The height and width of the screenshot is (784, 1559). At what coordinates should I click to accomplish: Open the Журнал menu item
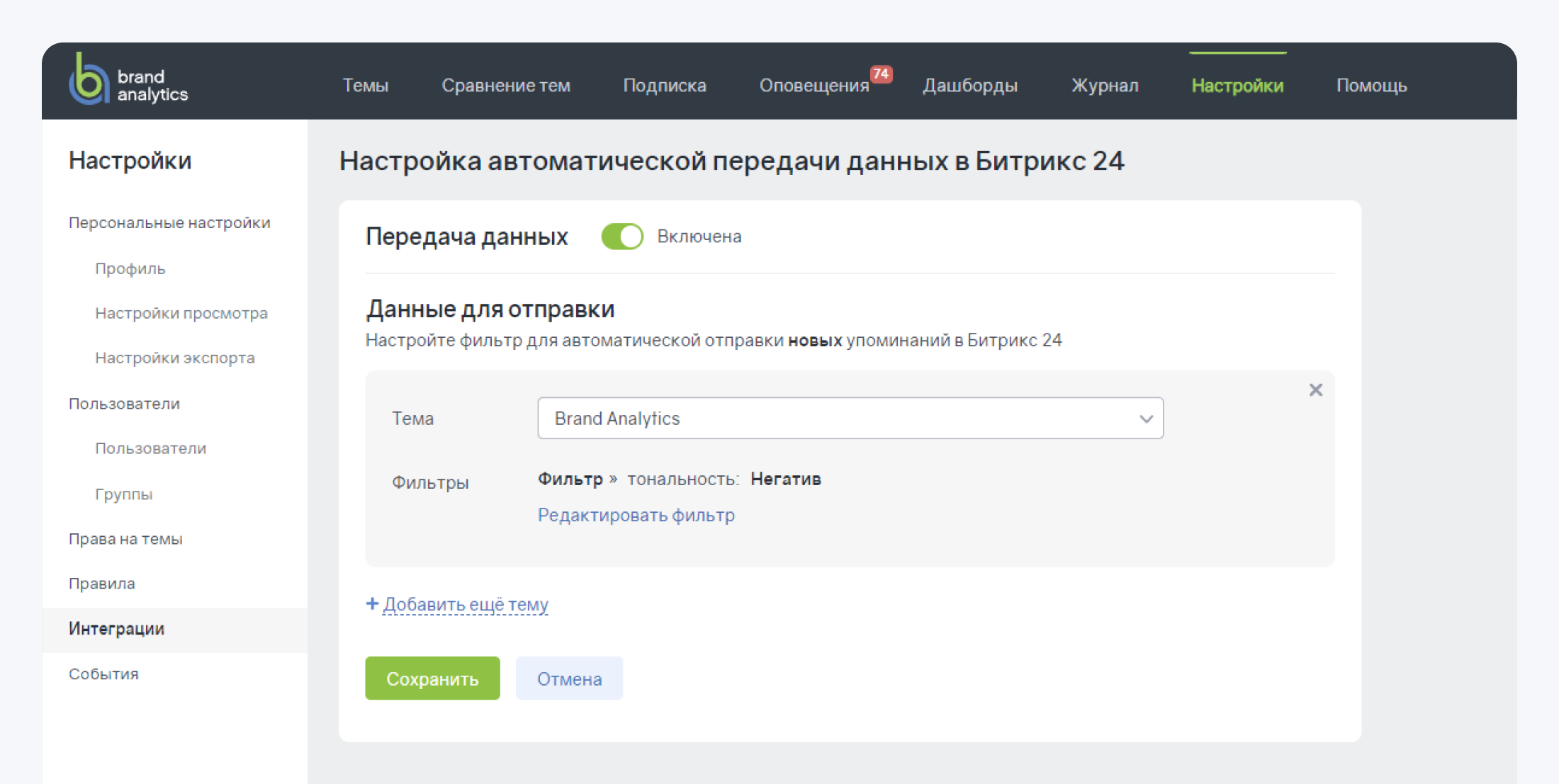1105,86
